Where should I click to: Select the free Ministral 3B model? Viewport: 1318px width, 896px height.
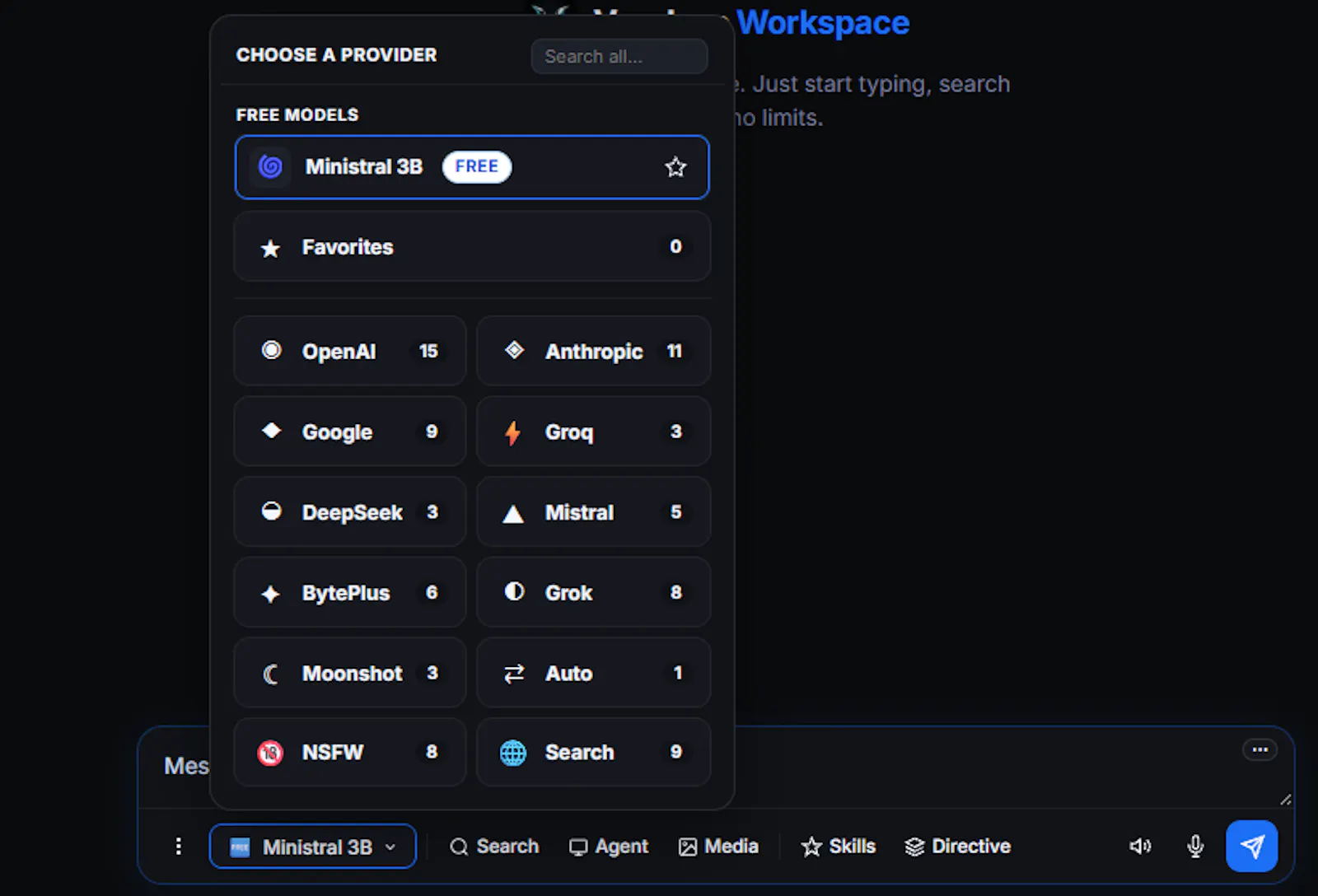point(472,167)
